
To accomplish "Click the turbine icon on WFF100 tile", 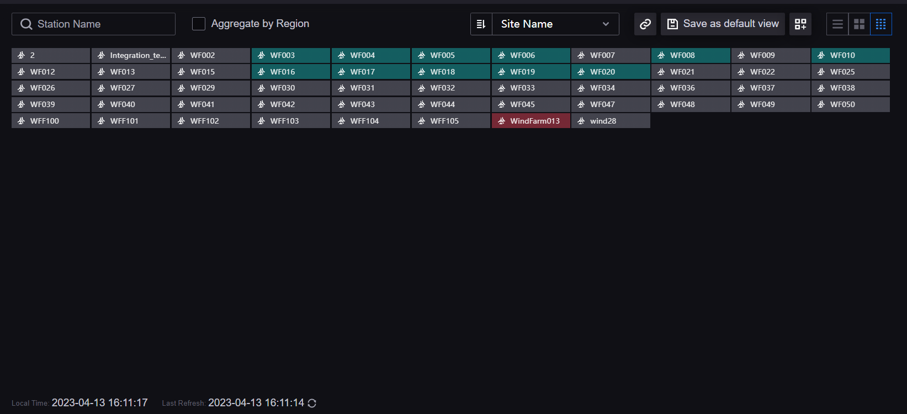I will click(21, 121).
